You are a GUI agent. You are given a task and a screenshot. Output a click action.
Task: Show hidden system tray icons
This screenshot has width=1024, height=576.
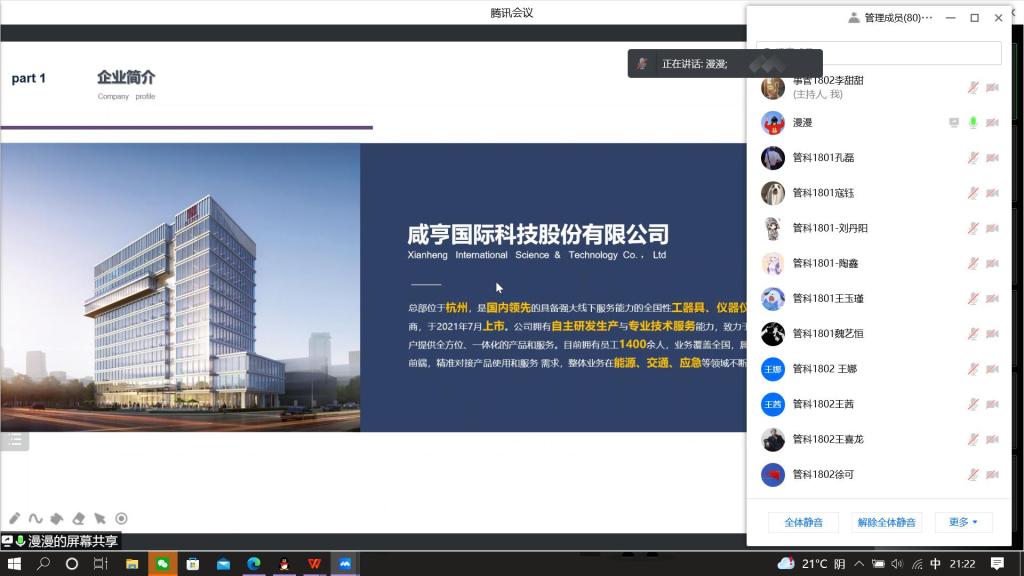coord(877,564)
